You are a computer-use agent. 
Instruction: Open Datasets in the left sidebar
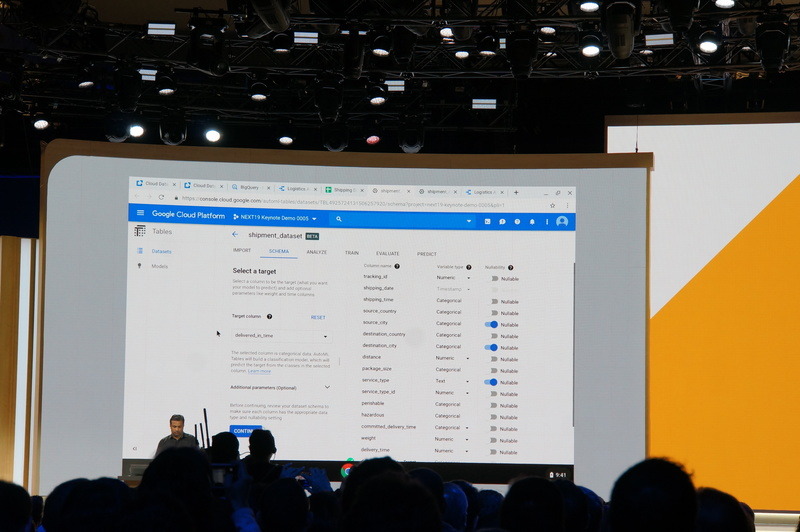tap(161, 251)
